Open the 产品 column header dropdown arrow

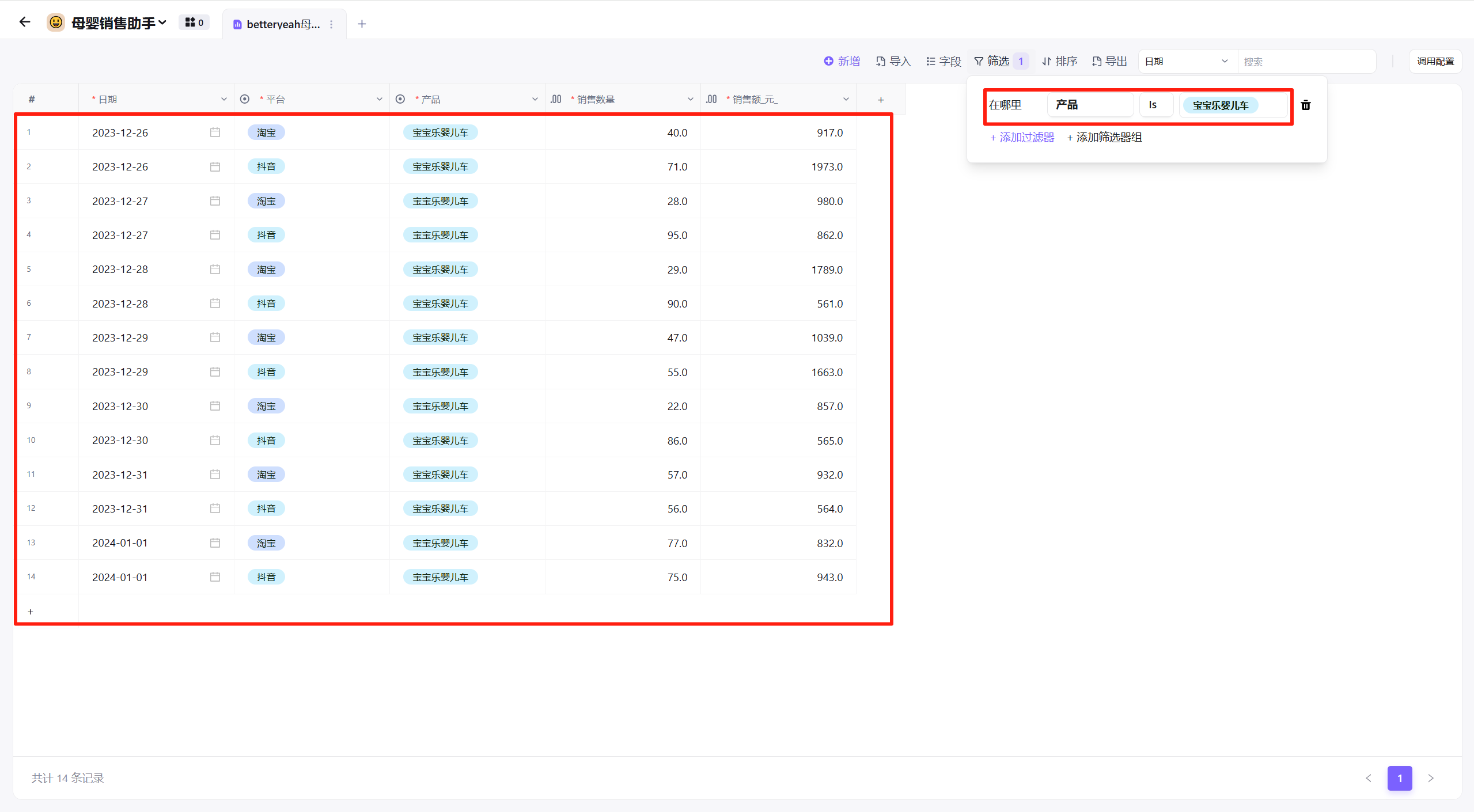click(x=535, y=99)
